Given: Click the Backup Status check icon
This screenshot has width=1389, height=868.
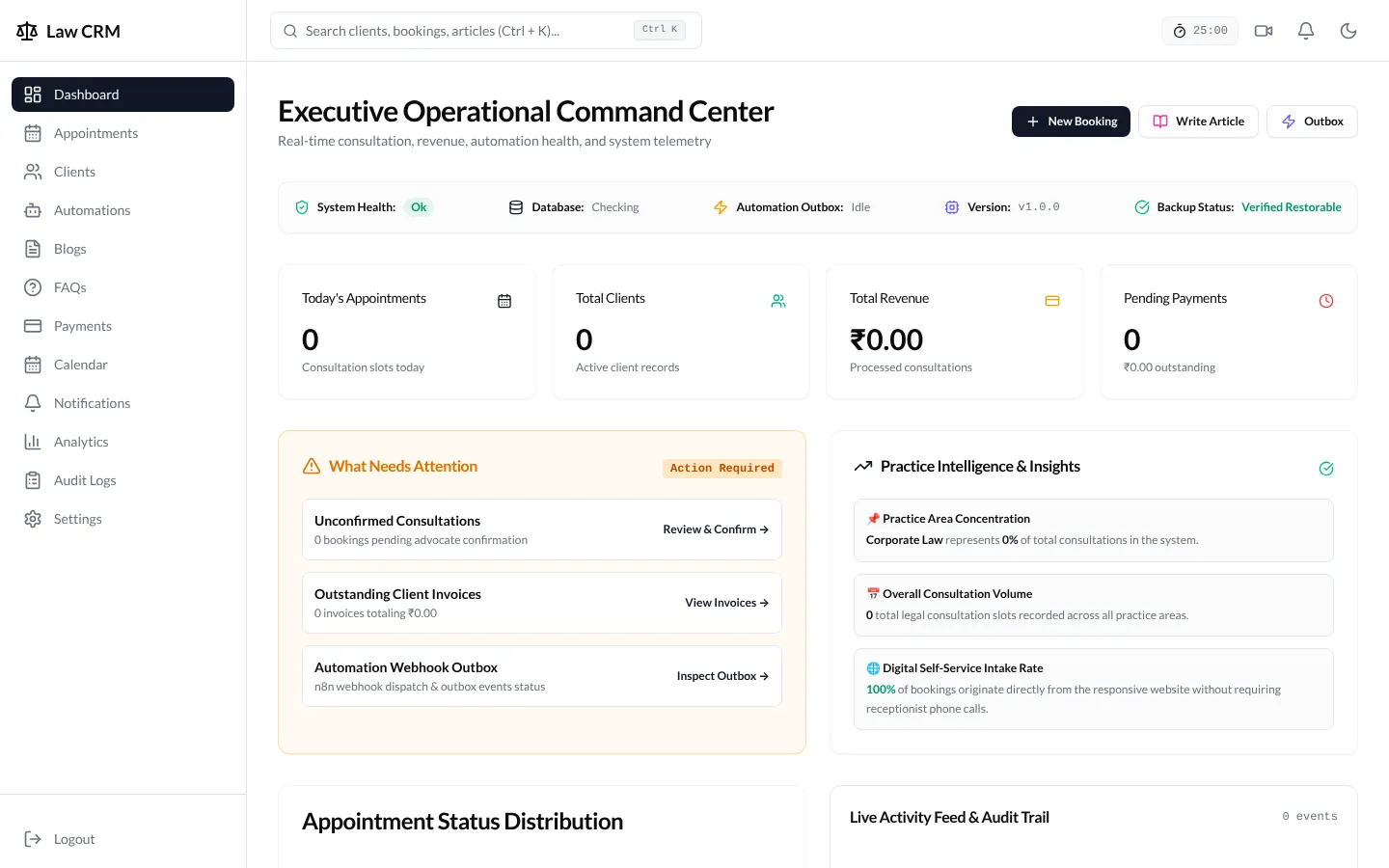Looking at the screenshot, I should click(x=1142, y=207).
